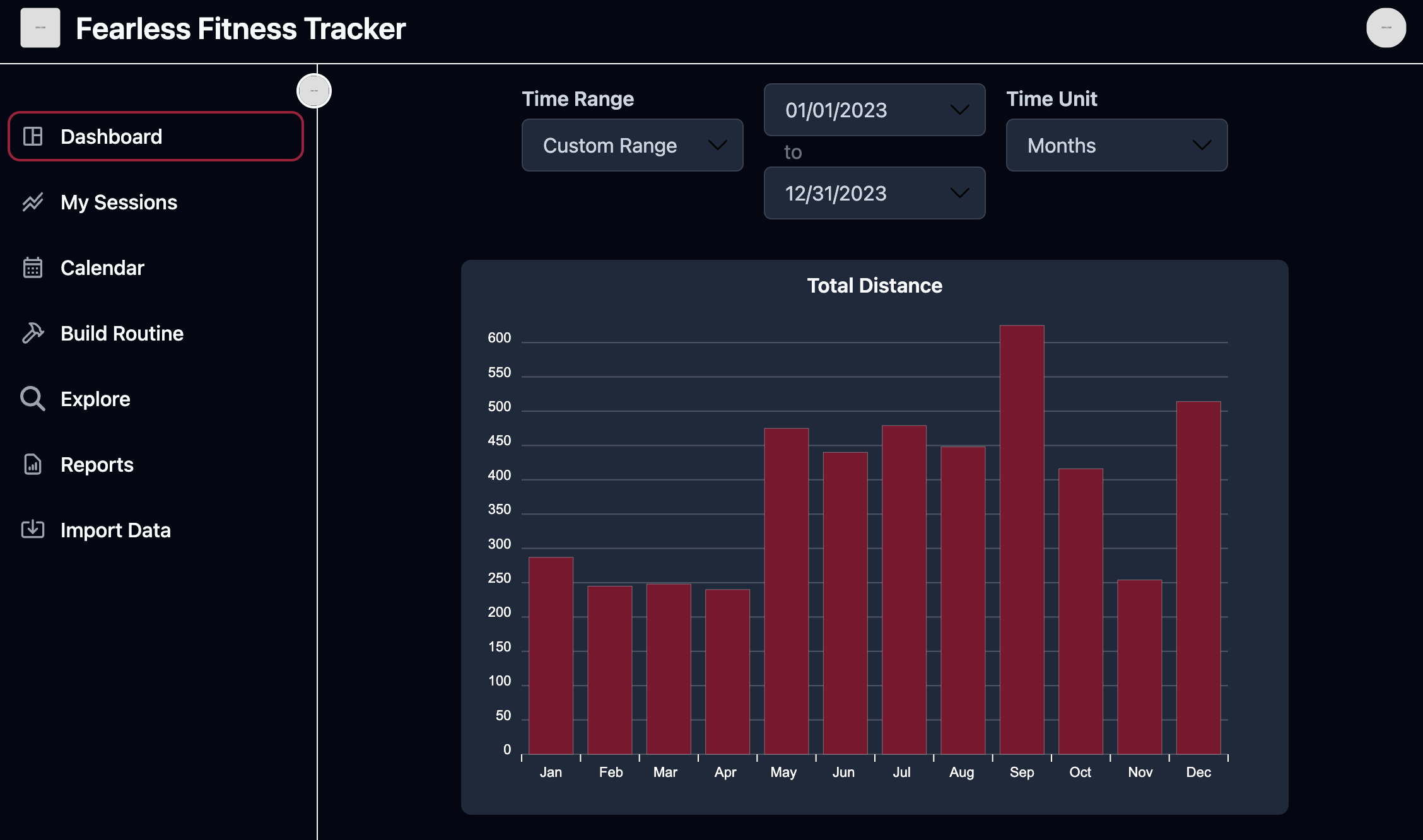Click the app logo next to title
This screenshot has width=1423, height=840.
tap(40, 28)
